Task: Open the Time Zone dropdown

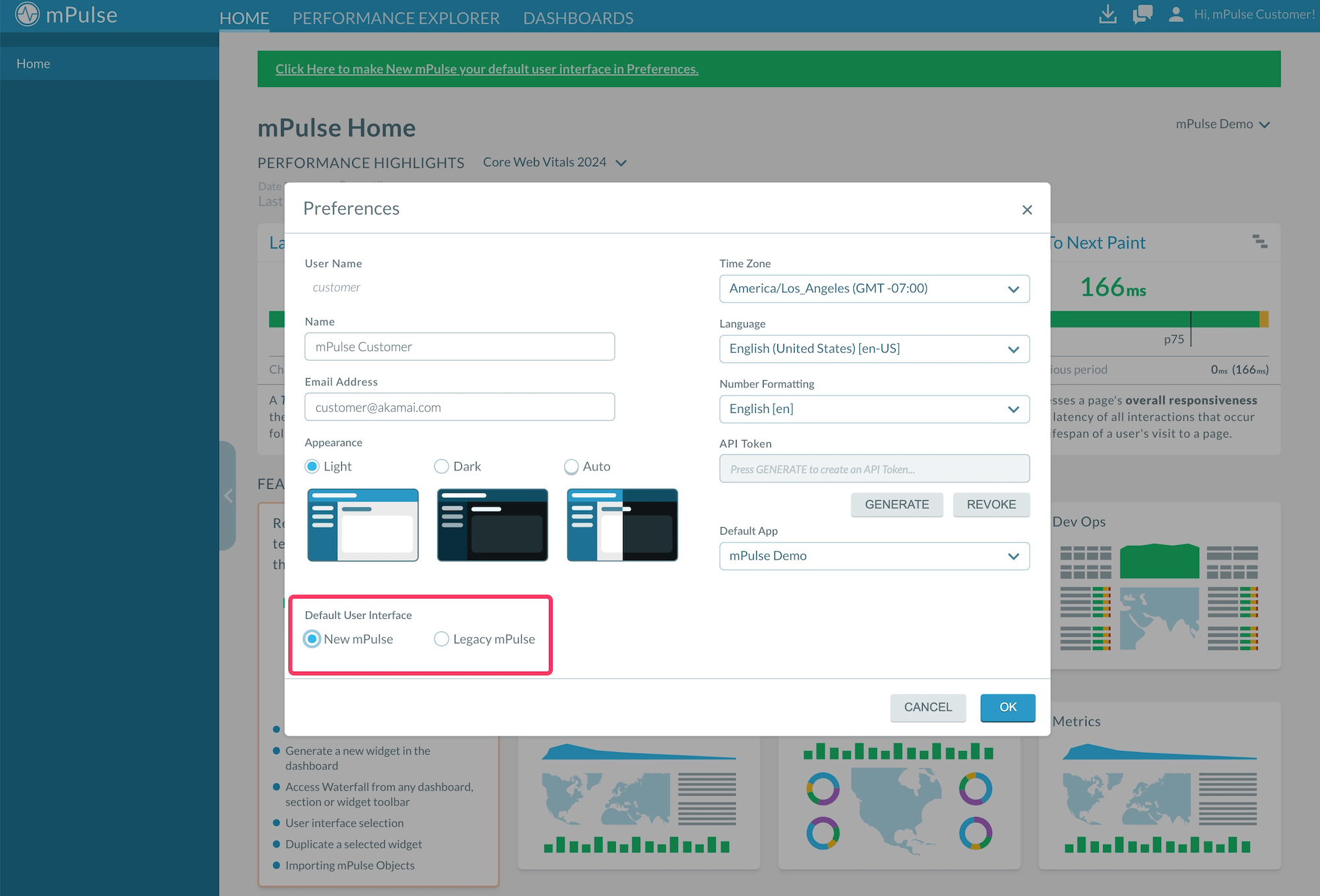Action: [874, 288]
